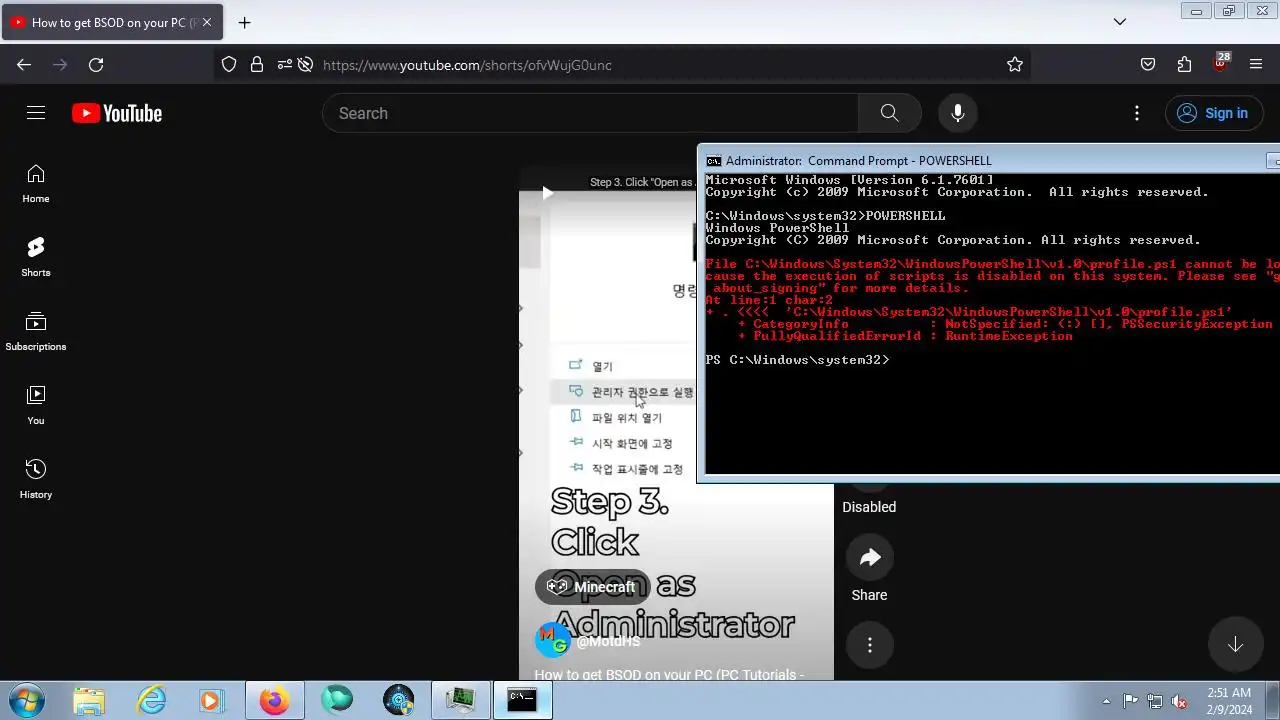Image resolution: width=1280 pixels, height=720 pixels.
Task: Click the Action Center flag icon
Action: [x=1130, y=701]
